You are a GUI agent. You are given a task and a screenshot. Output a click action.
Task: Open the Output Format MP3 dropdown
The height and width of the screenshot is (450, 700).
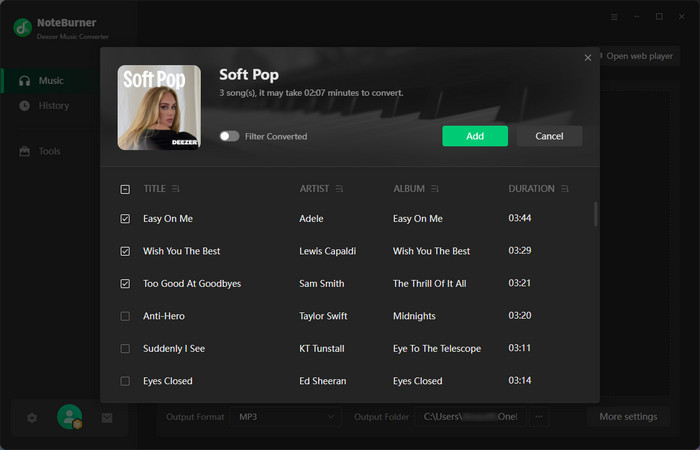(x=286, y=417)
